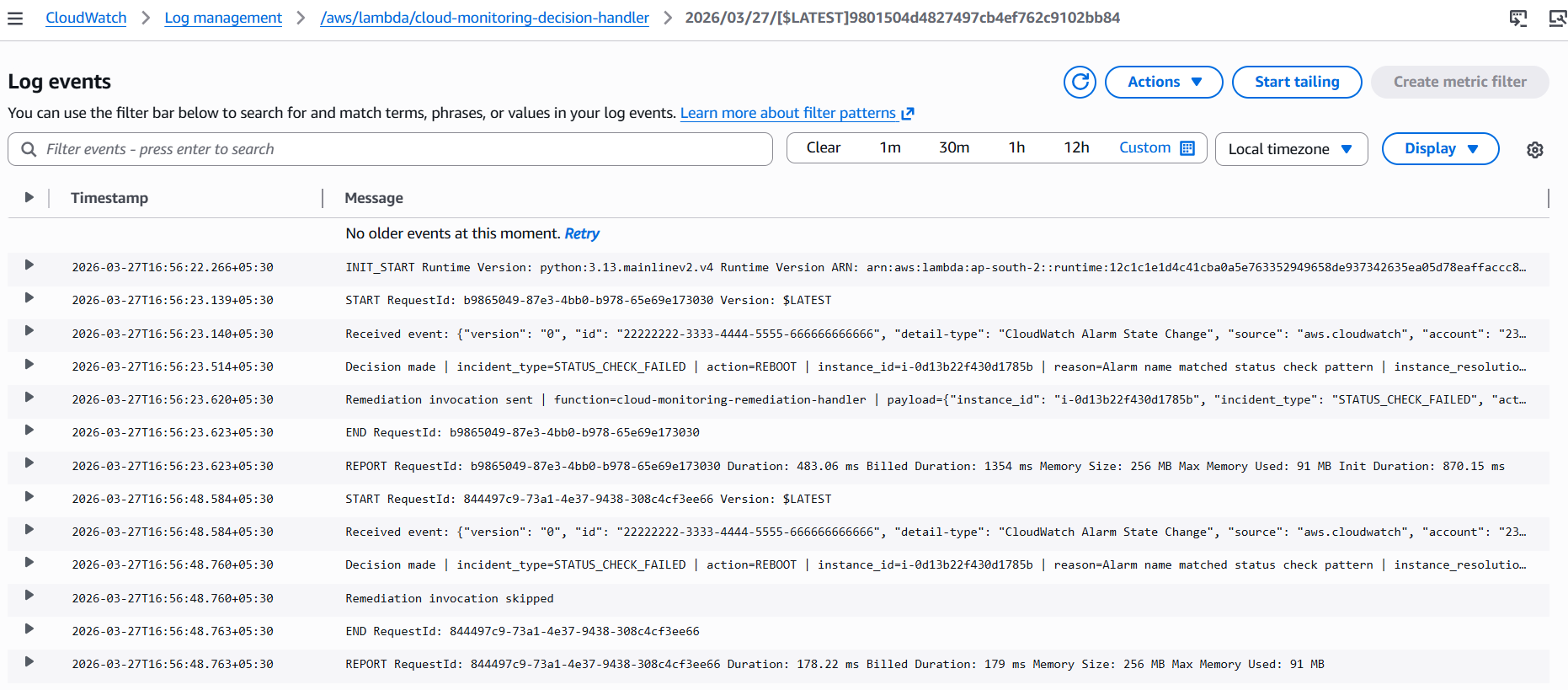Viewport: 1568px width, 690px height.
Task: Open external link icon beside filter patterns
Action: pos(908,113)
